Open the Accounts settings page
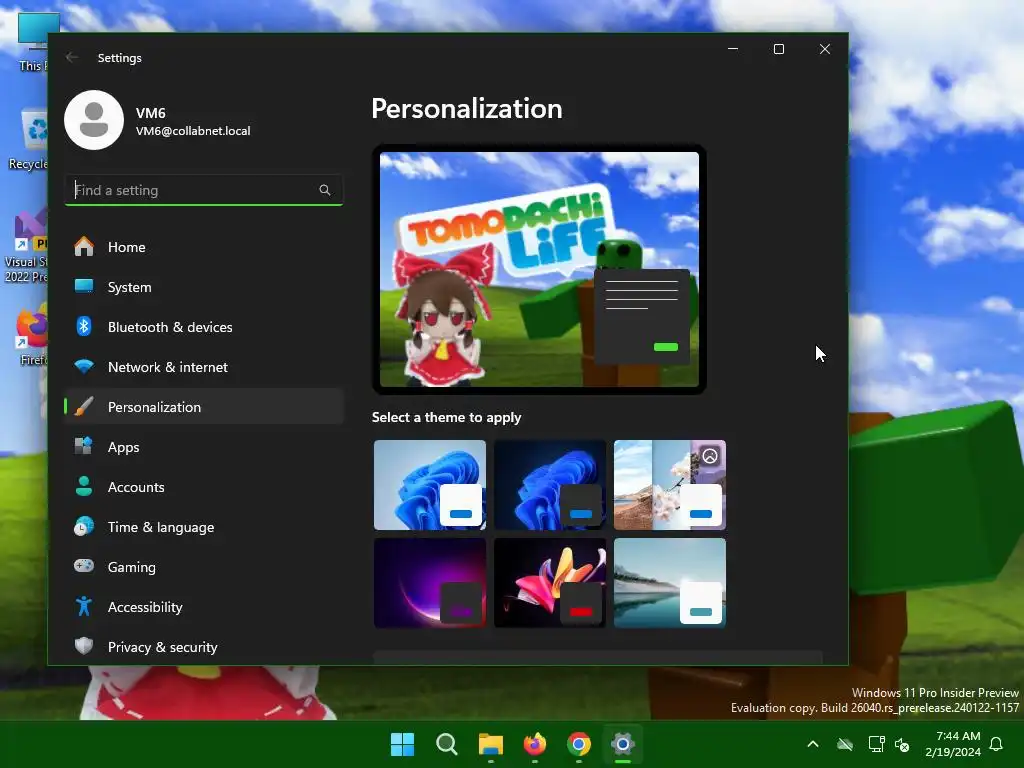 point(204,487)
